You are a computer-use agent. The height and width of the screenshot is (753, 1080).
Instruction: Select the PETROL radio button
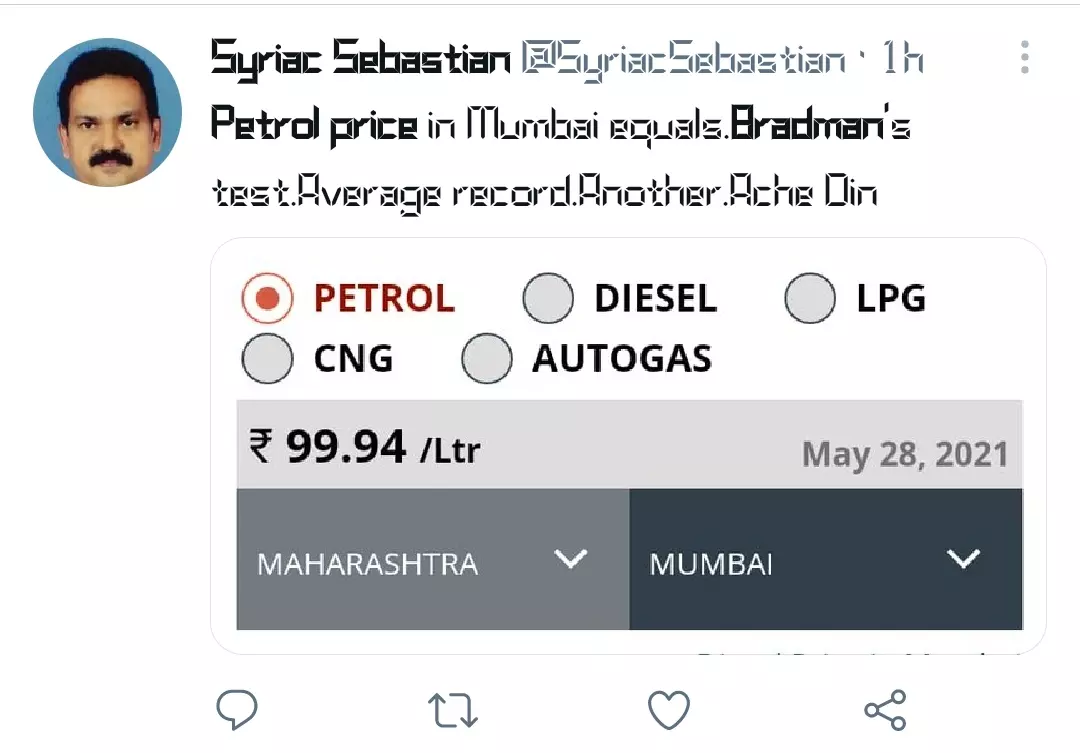tap(267, 299)
